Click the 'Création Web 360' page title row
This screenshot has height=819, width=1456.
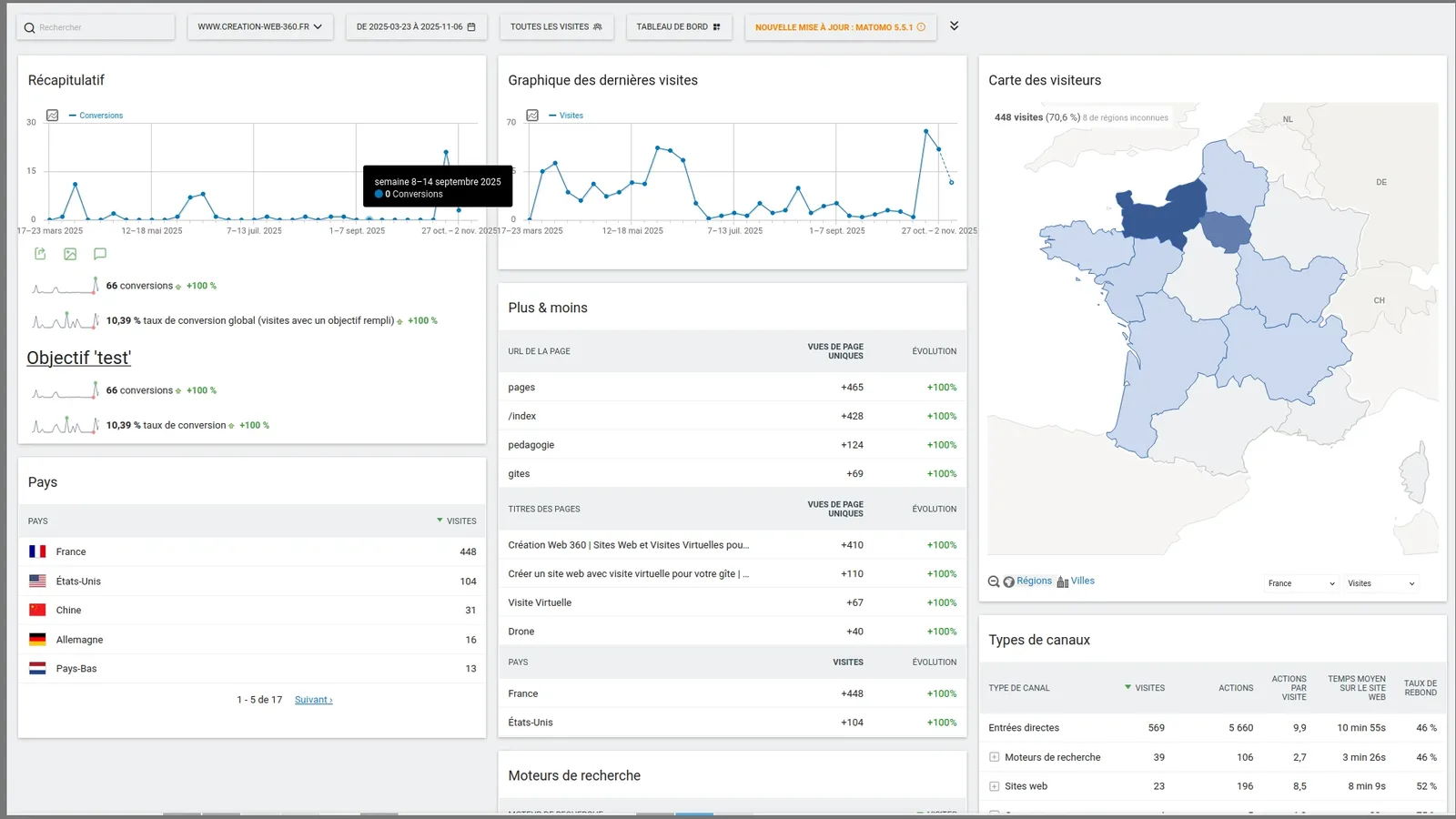732,545
